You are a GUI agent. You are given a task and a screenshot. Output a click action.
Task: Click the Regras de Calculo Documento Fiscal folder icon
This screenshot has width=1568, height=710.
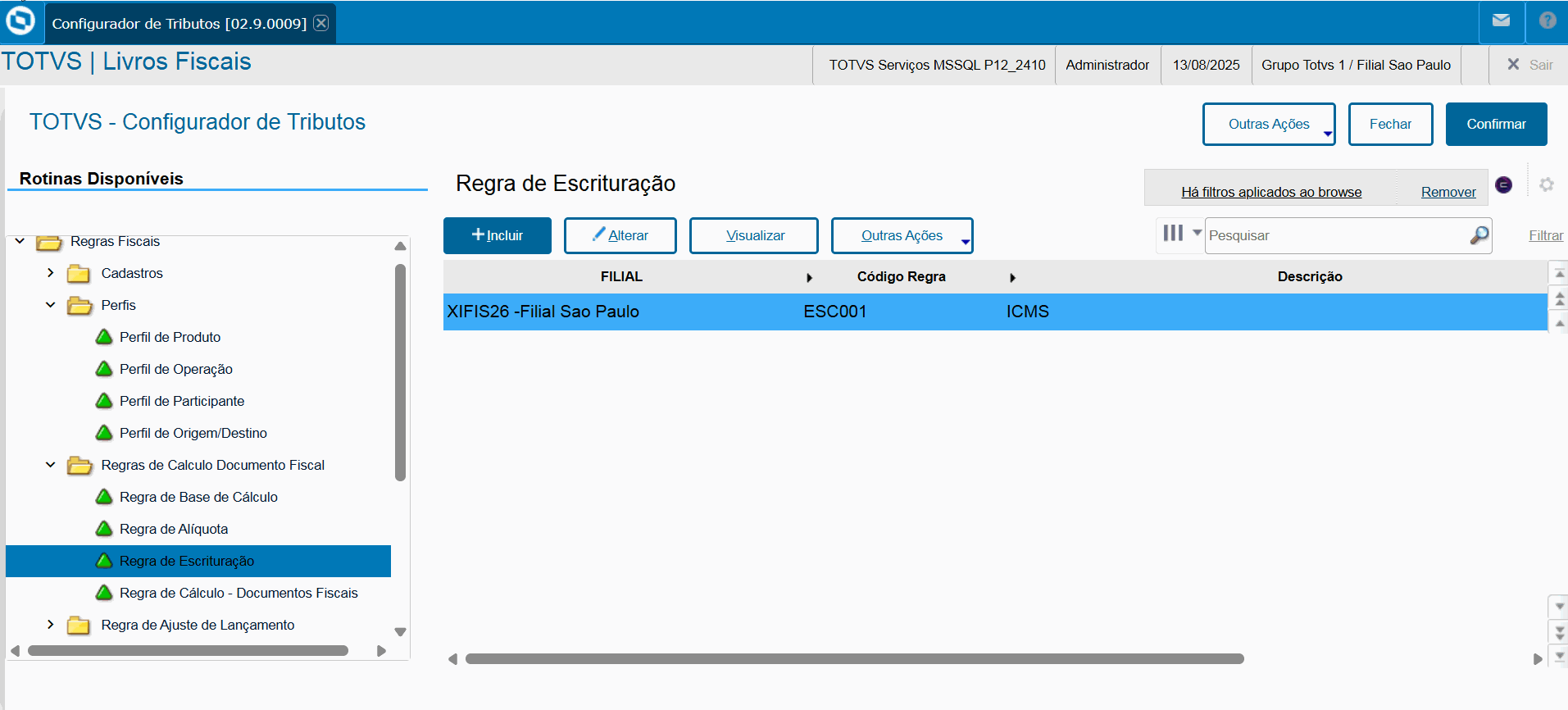(80, 465)
